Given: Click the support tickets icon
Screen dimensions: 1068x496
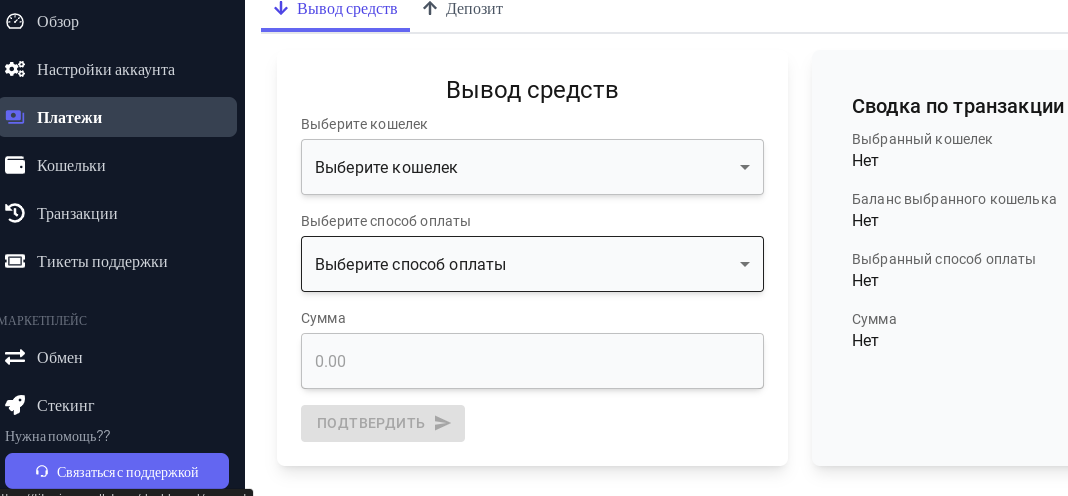Looking at the screenshot, I should pos(15,261).
